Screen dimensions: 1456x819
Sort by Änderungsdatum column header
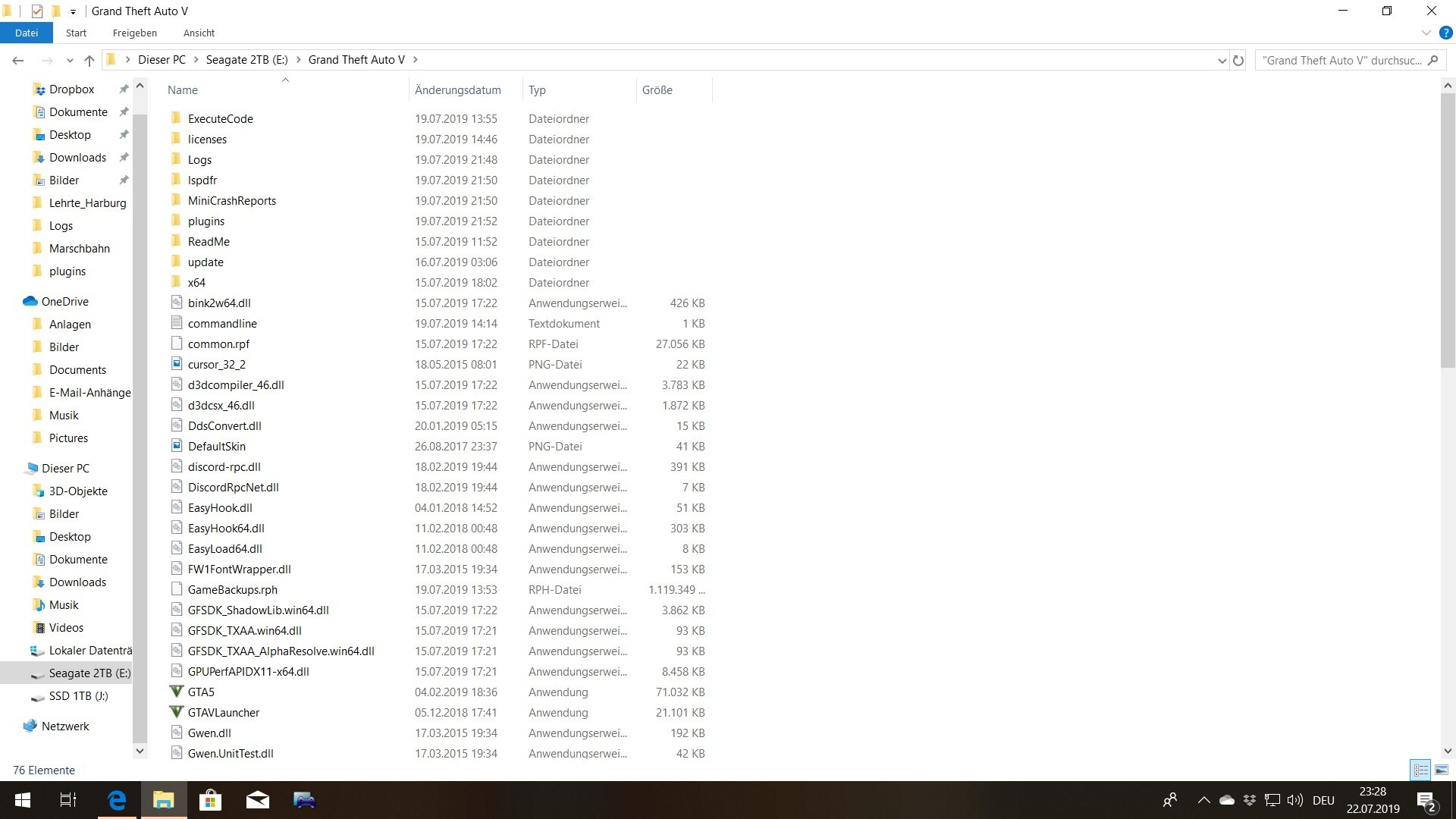coord(458,89)
